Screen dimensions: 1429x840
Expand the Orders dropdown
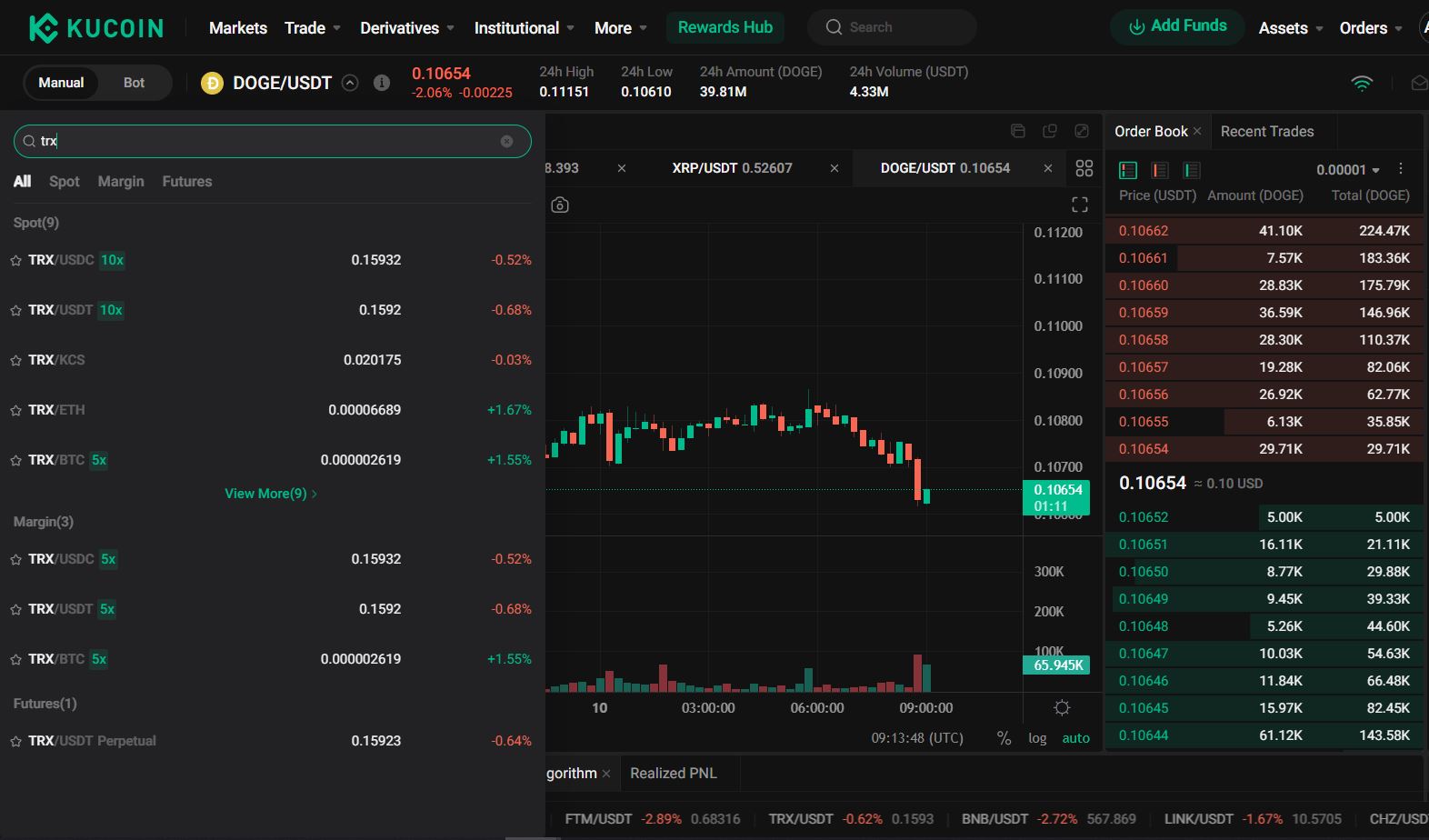[1371, 28]
